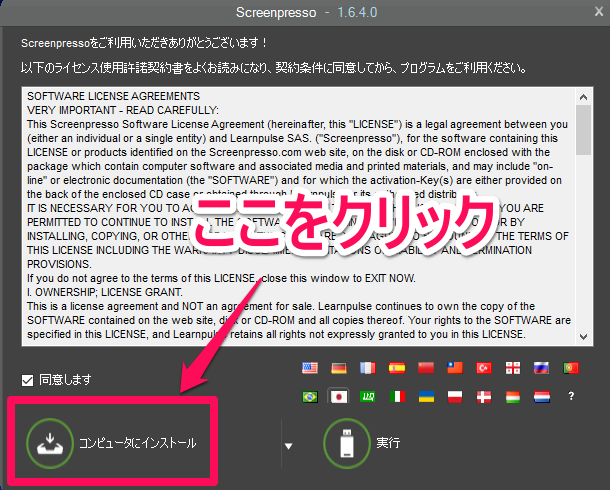Viewport: 610px width, 490px height.
Task: Select the Russian flag language
Action: click(x=542, y=368)
